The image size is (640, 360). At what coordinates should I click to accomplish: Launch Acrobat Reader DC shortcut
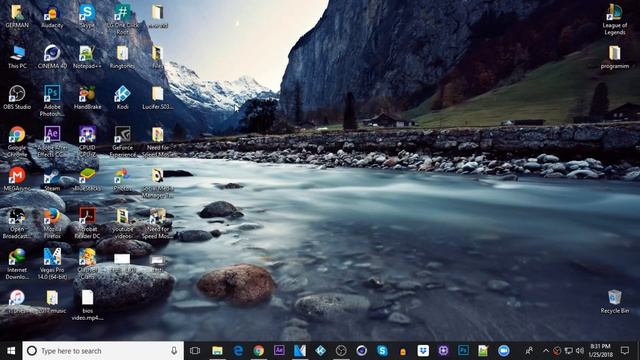(87, 223)
